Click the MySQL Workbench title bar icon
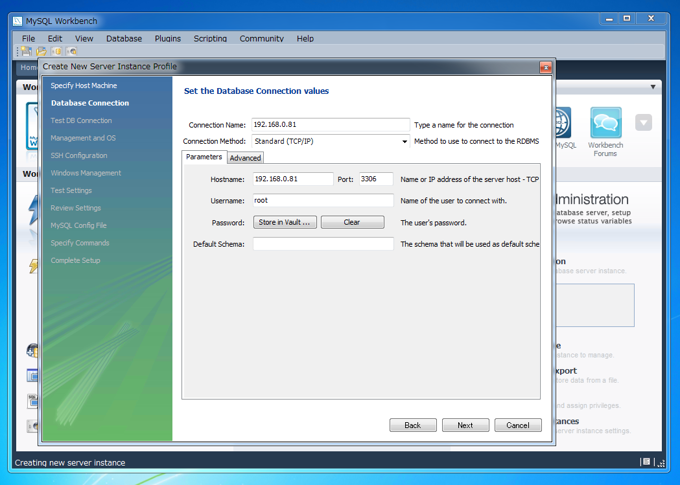 17,21
